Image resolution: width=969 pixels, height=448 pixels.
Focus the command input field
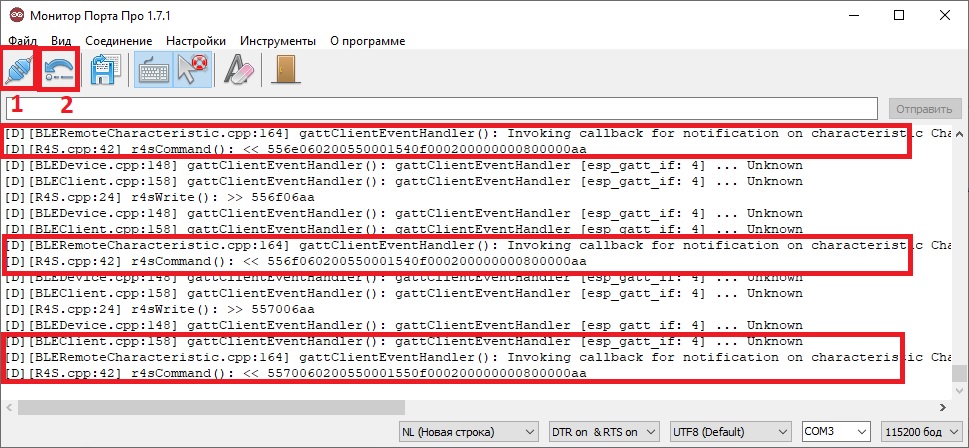click(442, 109)
